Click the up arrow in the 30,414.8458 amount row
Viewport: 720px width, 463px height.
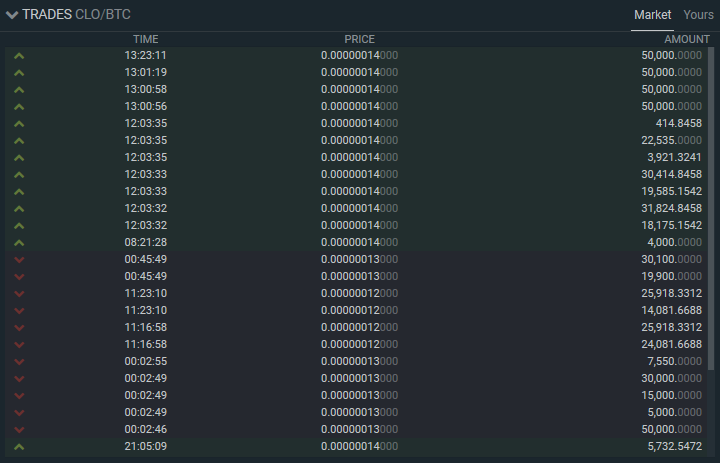(x=19, y=175)
